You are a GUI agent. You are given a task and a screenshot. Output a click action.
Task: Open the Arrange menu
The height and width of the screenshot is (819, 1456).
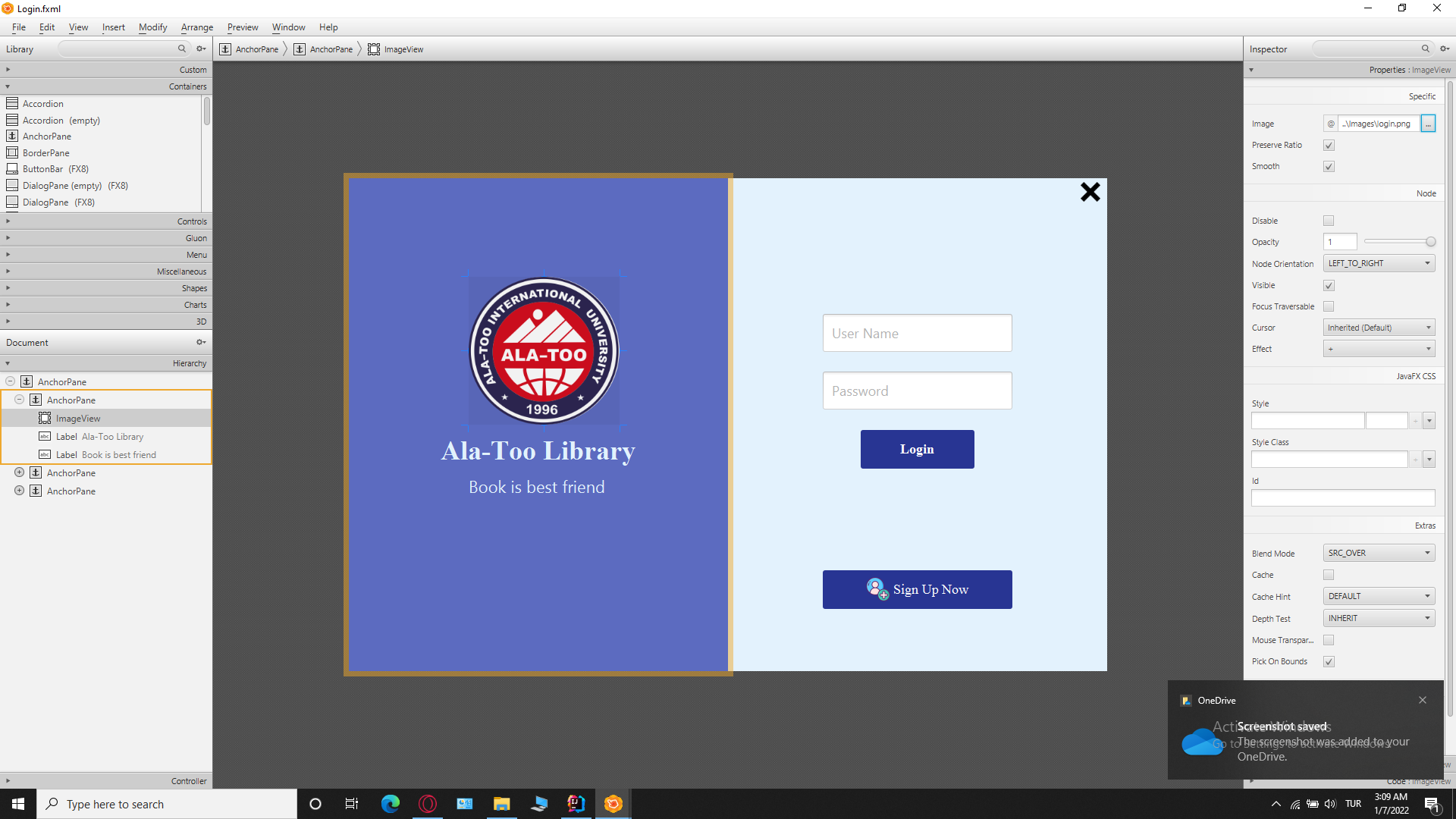pyautogui.click(x=197, y=27)
